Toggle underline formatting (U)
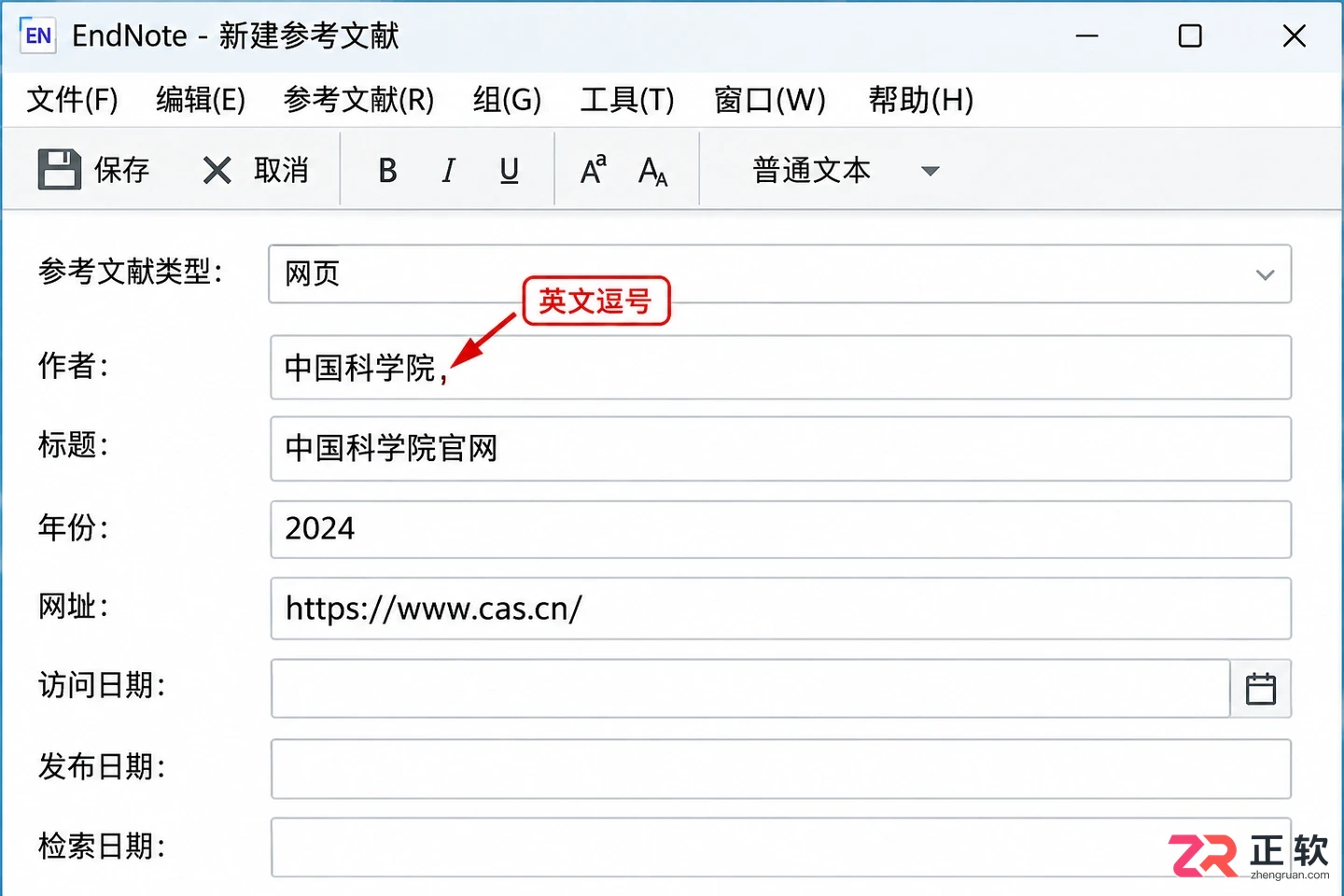Screen dimensions: 1344x896 [510, 170]
